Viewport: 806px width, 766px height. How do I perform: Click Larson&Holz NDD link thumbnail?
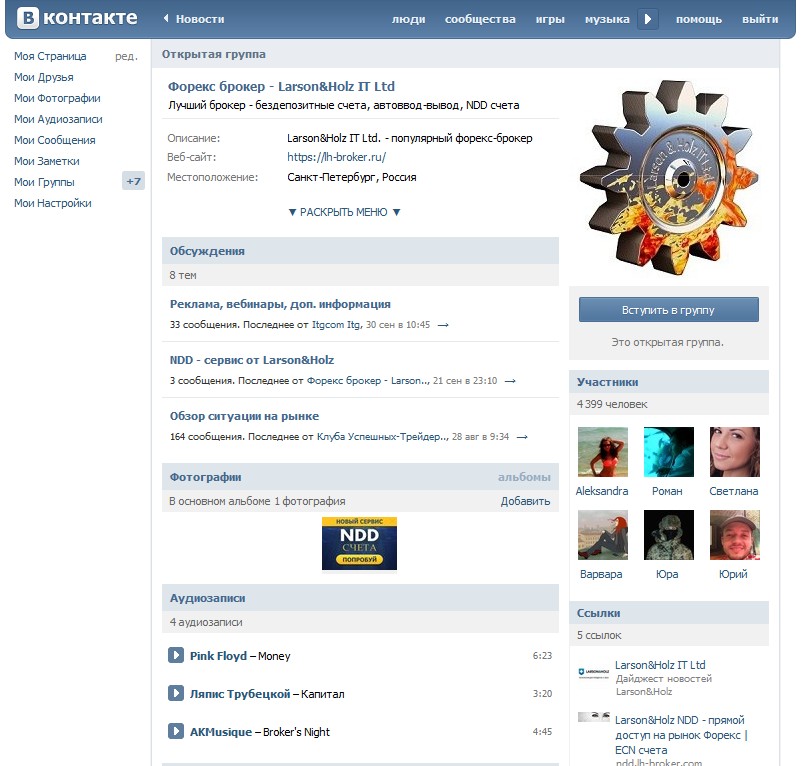[594, 717]
